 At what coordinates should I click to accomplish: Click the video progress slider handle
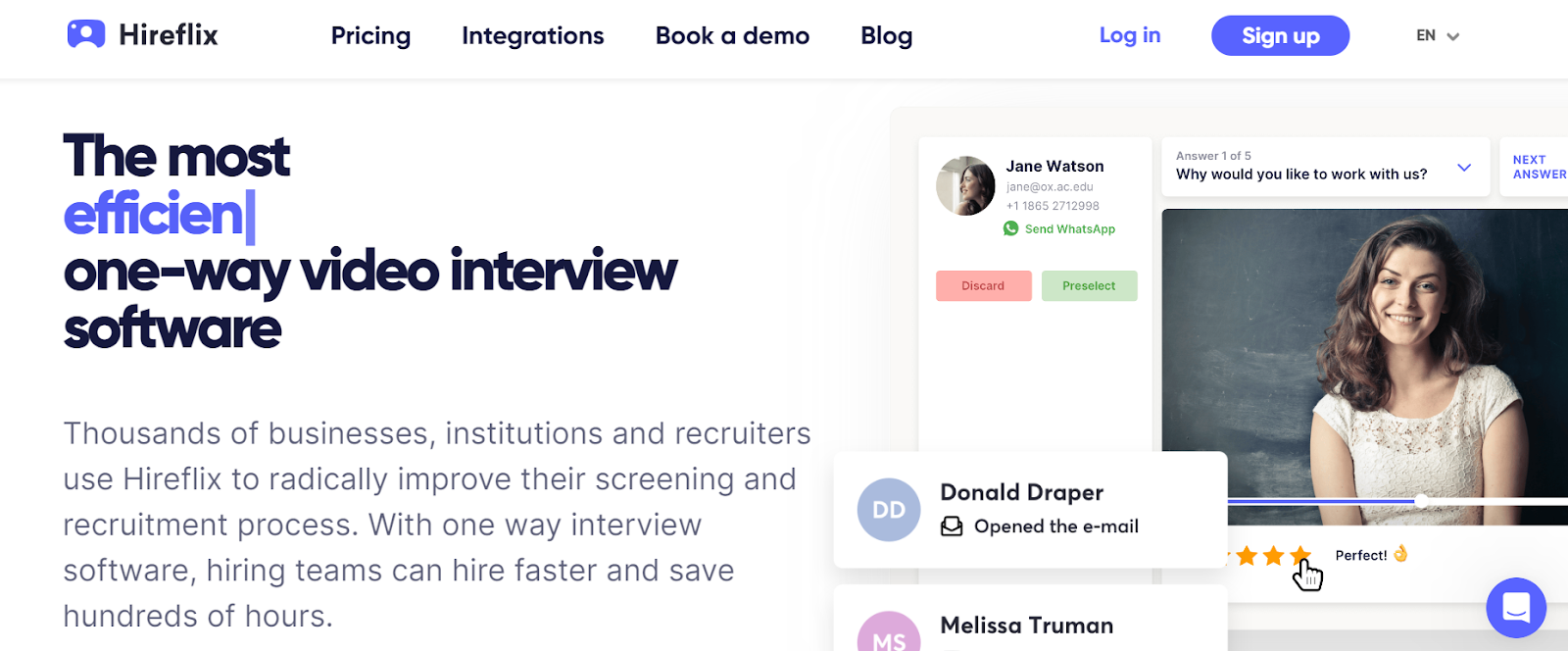click(x=1420, y=501)
